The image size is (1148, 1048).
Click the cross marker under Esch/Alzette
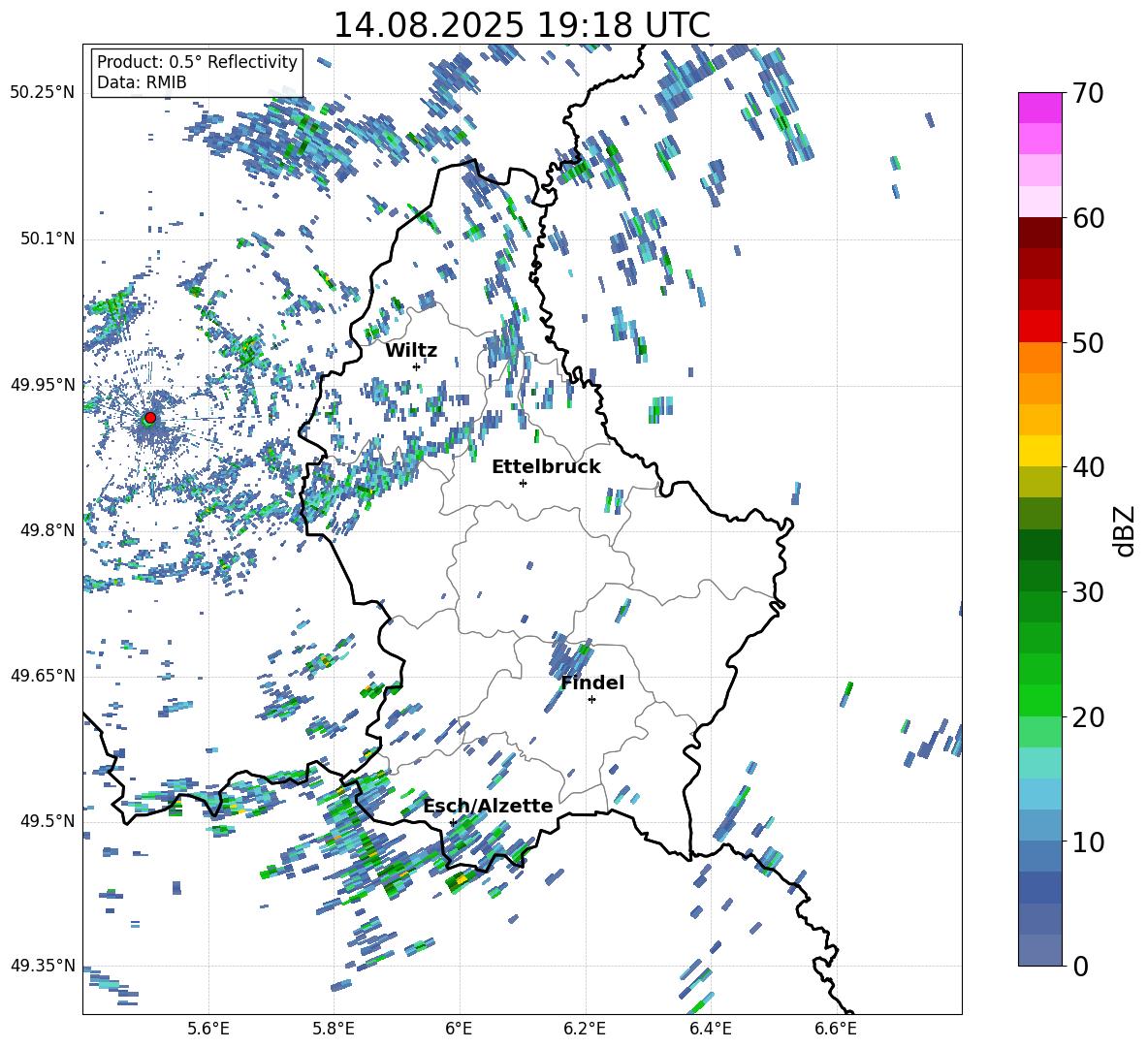tap(453, 822)
